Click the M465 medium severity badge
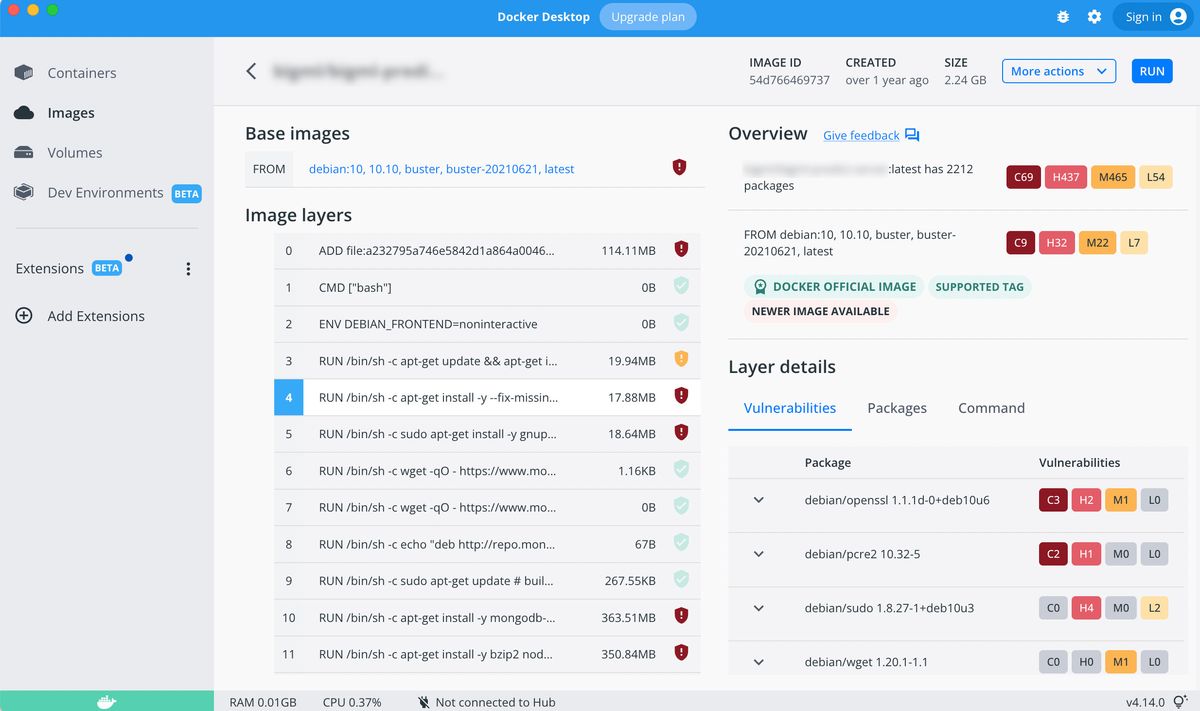The width and height of the screenshot is (1200, 711). tap(1113, 177)
